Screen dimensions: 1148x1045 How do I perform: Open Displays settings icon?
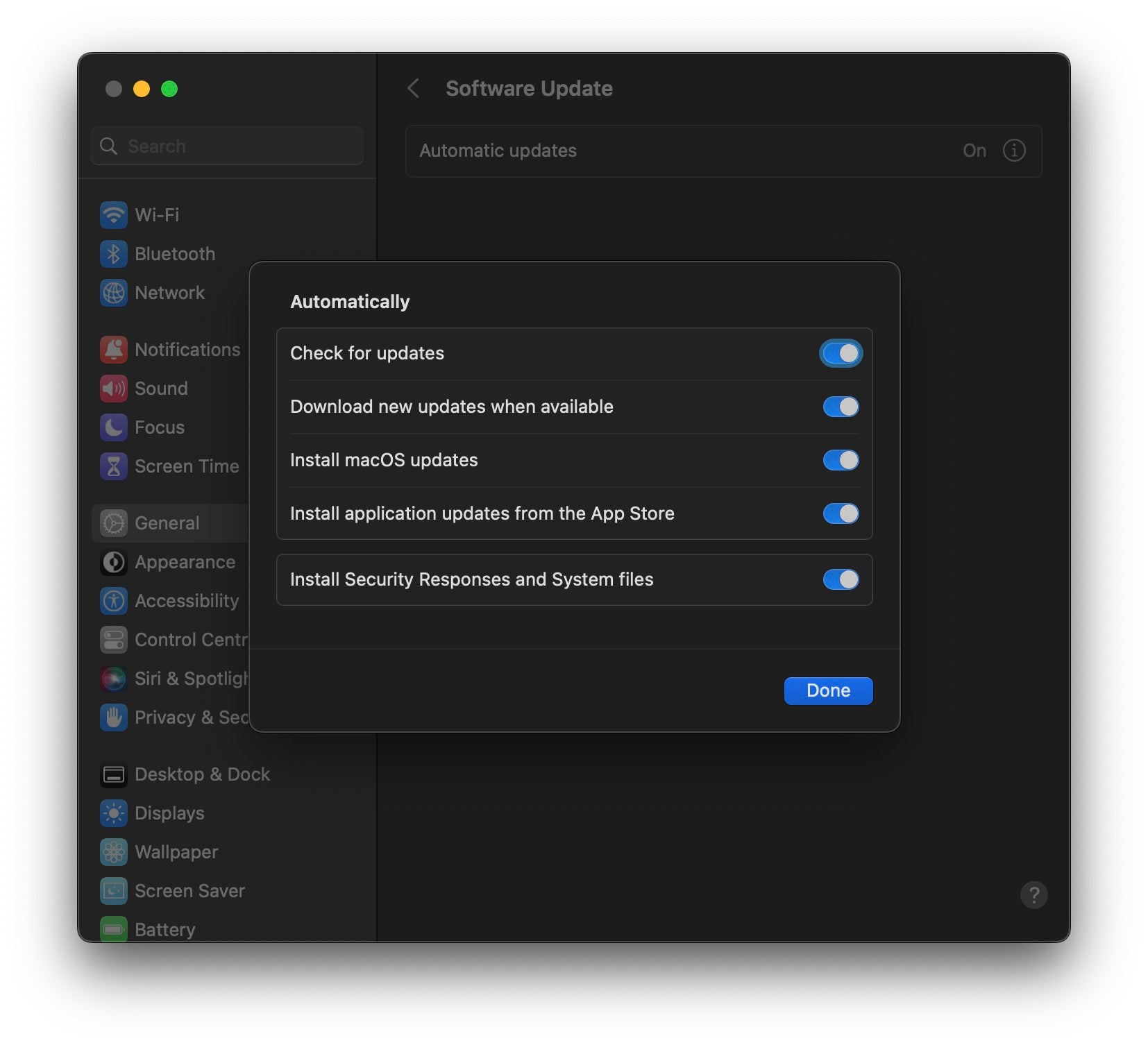[113, 813]
